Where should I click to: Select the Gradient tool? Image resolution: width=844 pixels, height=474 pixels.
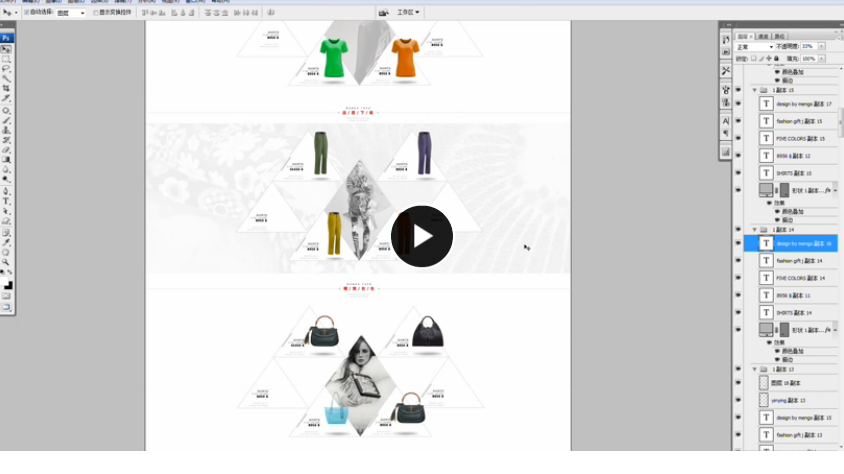pyautogui.click(x=6, y=159)
